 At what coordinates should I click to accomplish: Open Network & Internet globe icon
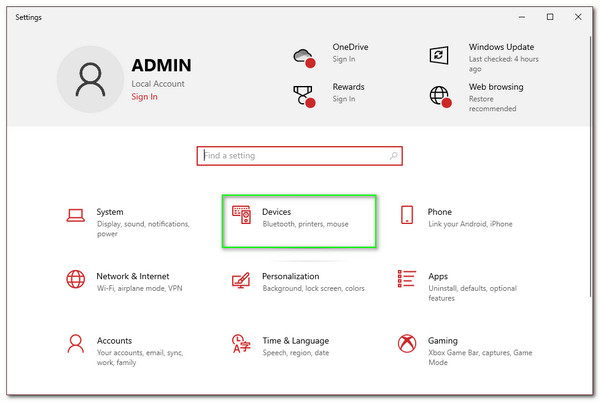(x=75, y=280)
